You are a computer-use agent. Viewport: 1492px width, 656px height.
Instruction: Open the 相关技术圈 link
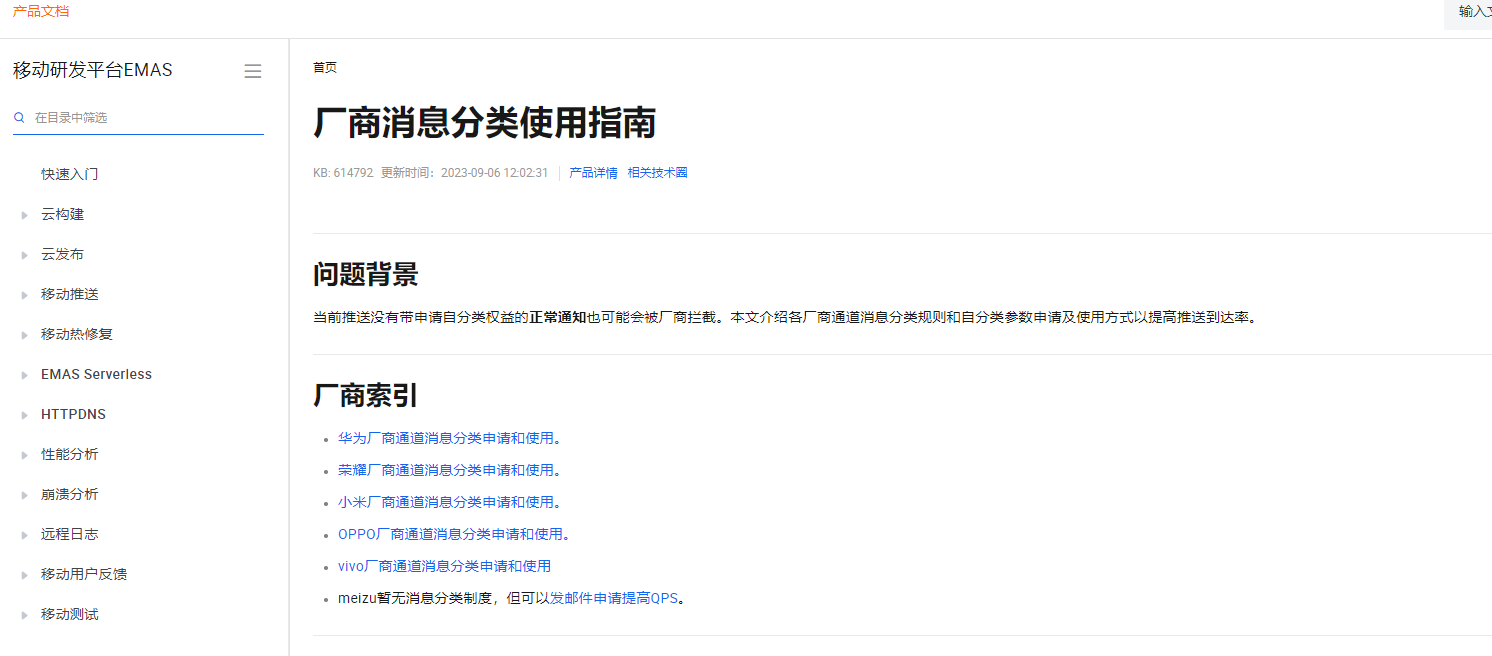pyautogui.click(x=657, y=173)
